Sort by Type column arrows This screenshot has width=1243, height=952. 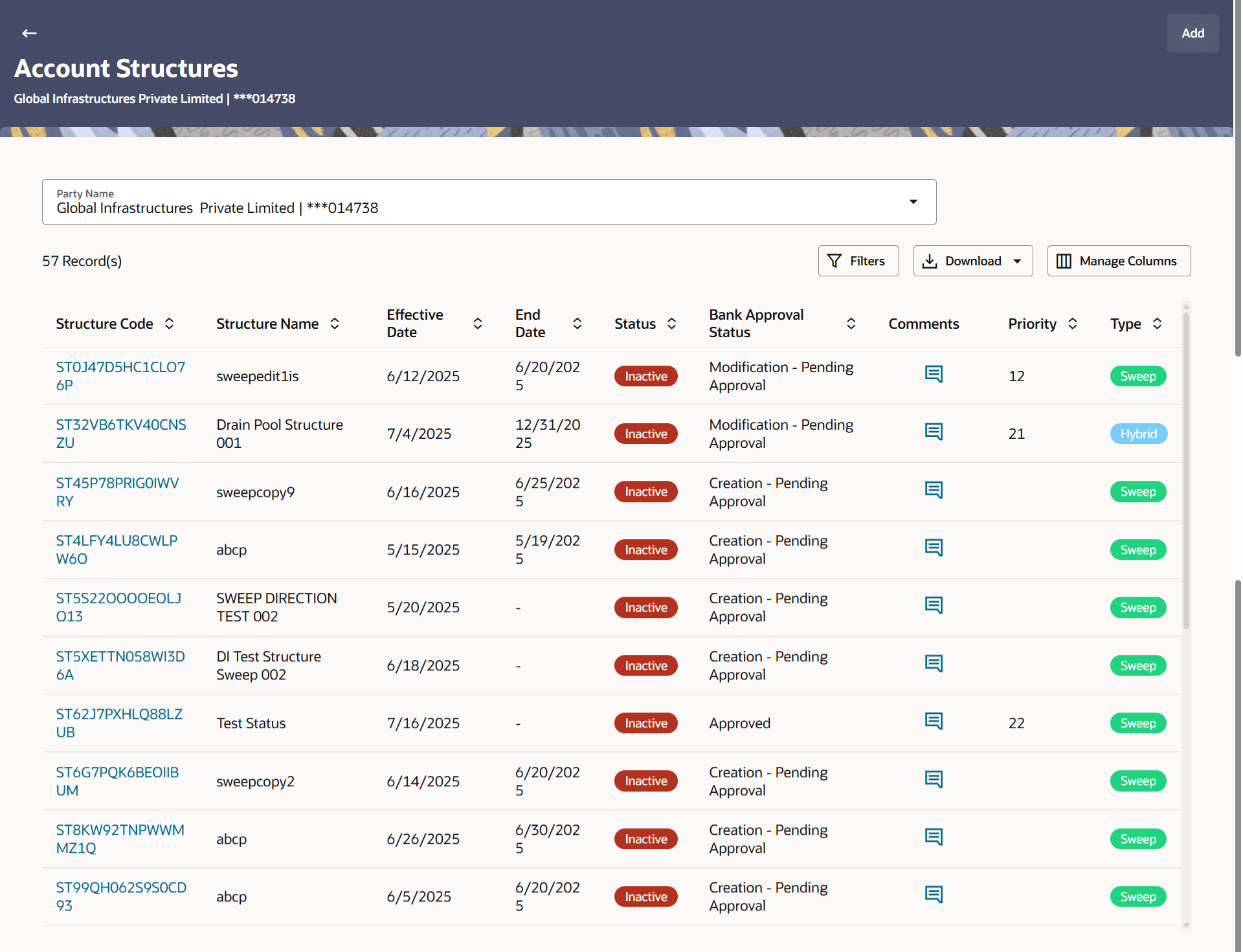[x=1158, y=324]
